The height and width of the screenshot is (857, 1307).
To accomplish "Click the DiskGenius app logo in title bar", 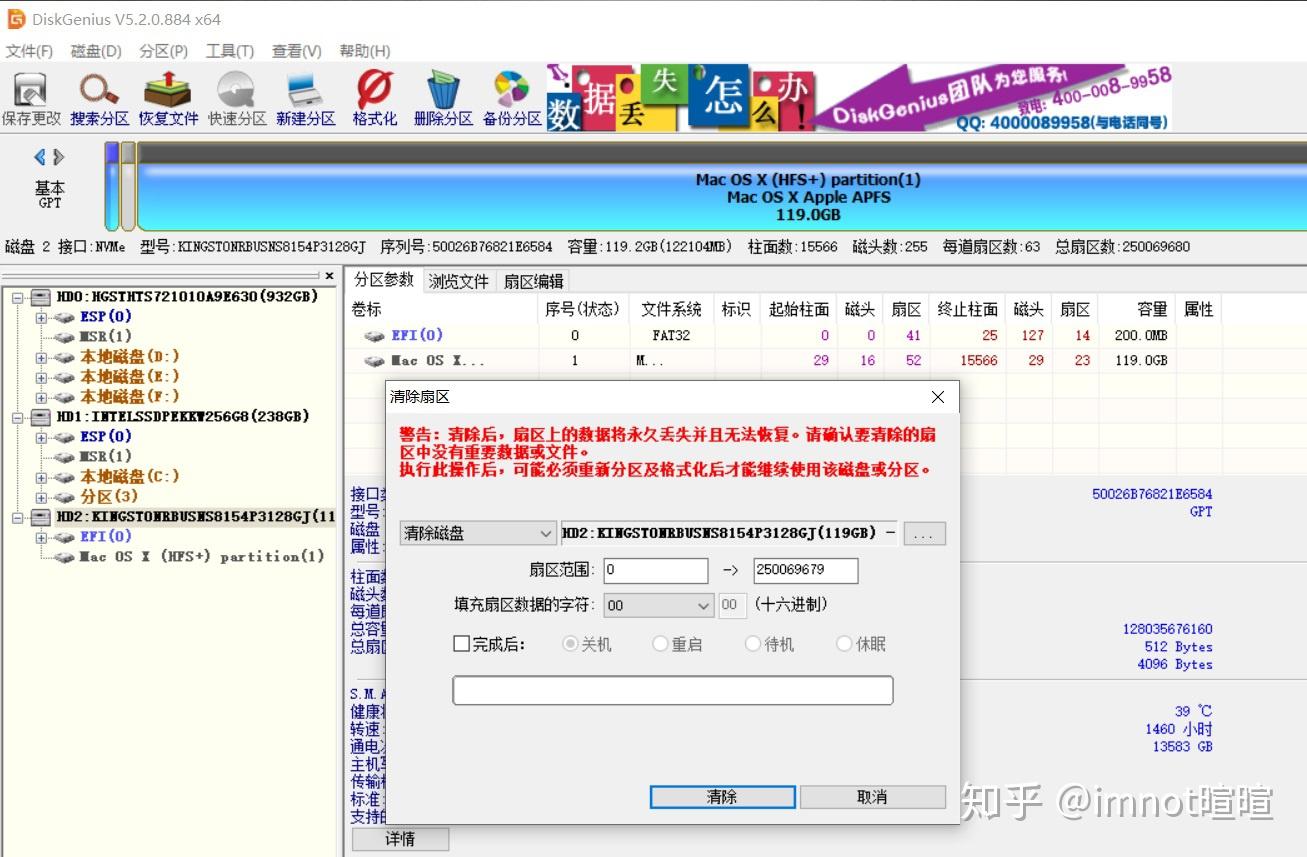I will point(15,19).
